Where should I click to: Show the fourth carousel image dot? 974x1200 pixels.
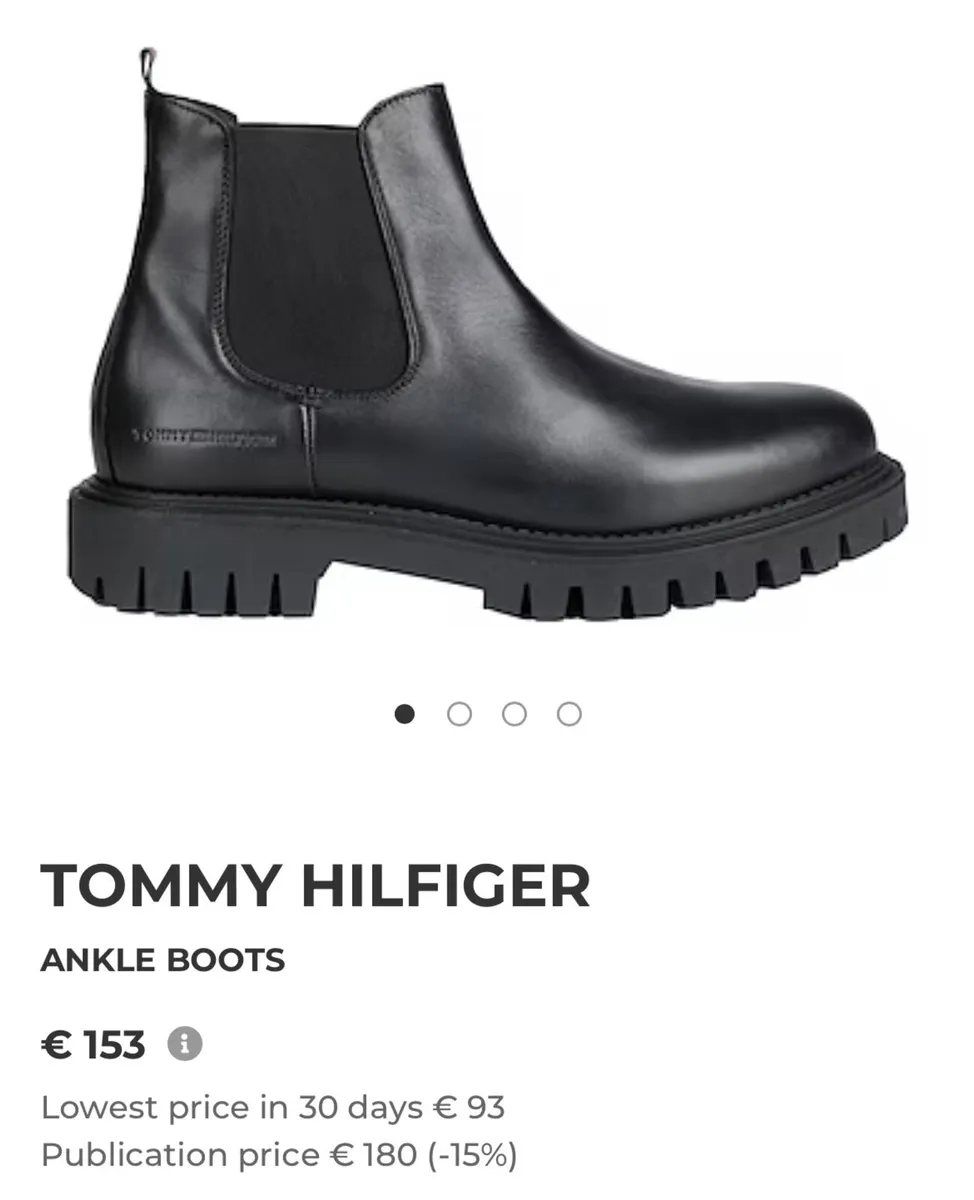pos(569,714)
